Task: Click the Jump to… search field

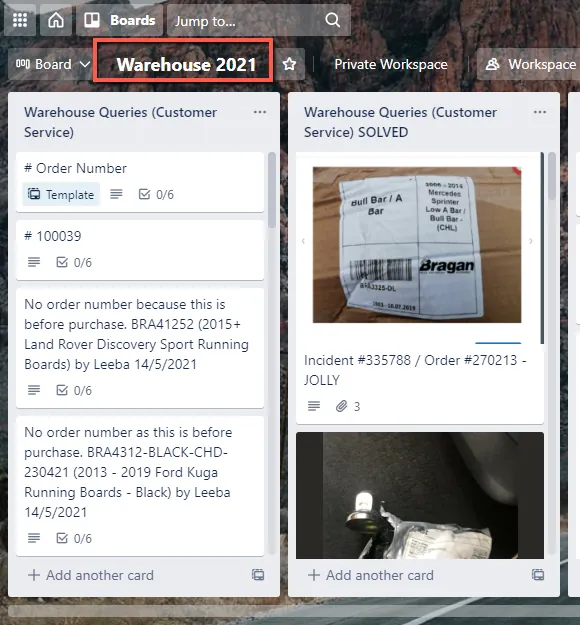Action: [x=259, y=20]
